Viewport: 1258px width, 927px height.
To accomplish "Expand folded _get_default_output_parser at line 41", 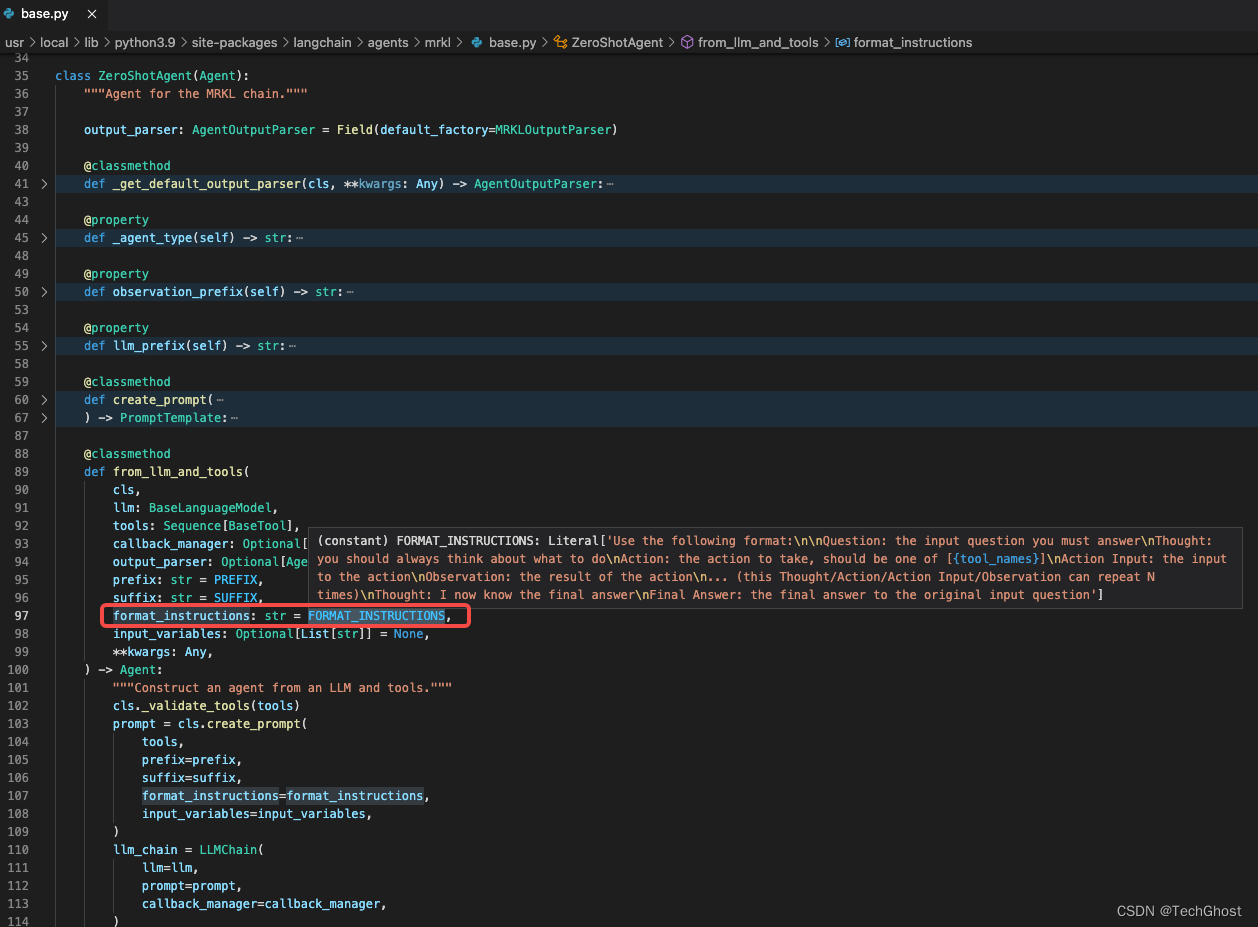I will coord(44,184).
